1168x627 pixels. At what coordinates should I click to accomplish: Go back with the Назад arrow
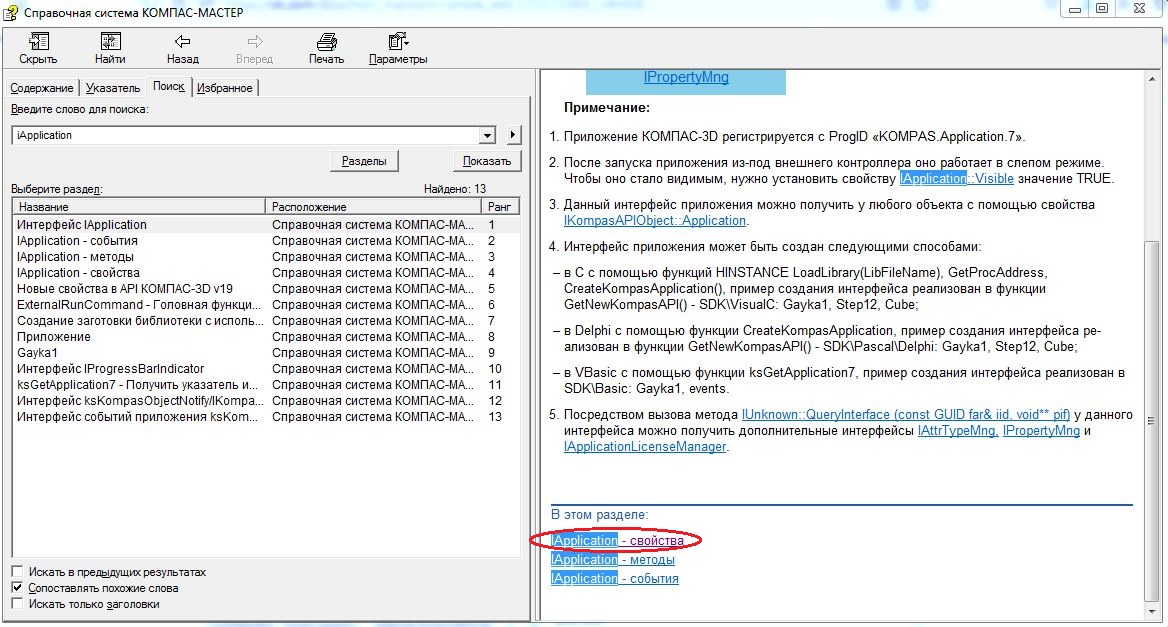[182, 42]
